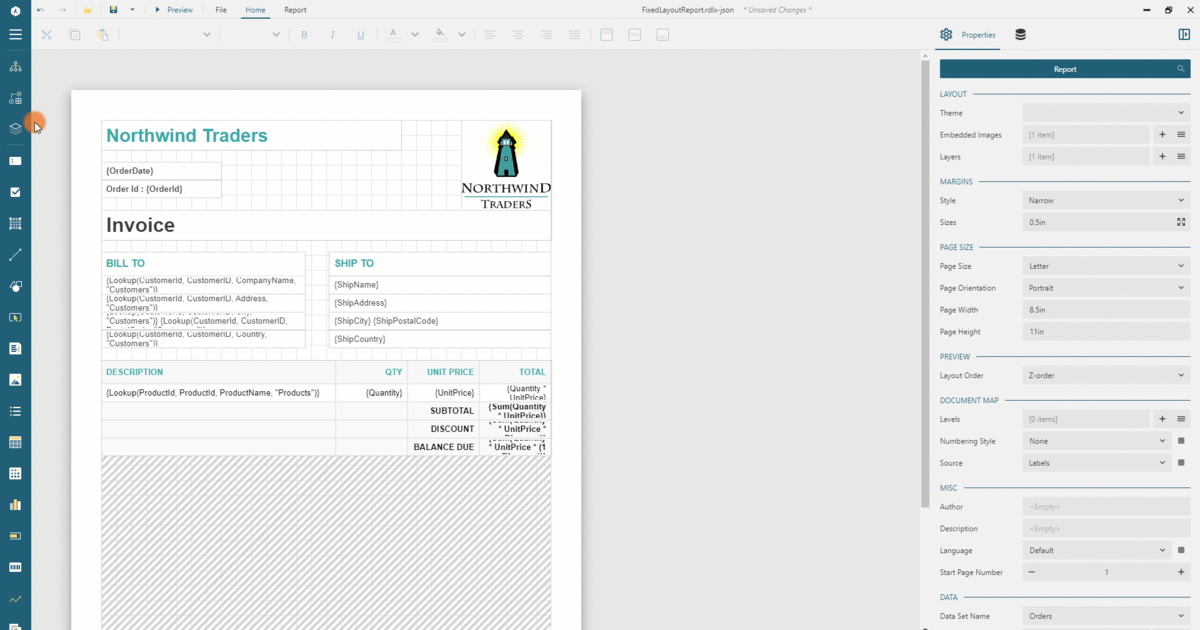The height and width of the screenshot is (630, 1200).
Task: Select the Line tool in the toolbox
Action: [15, 255]
